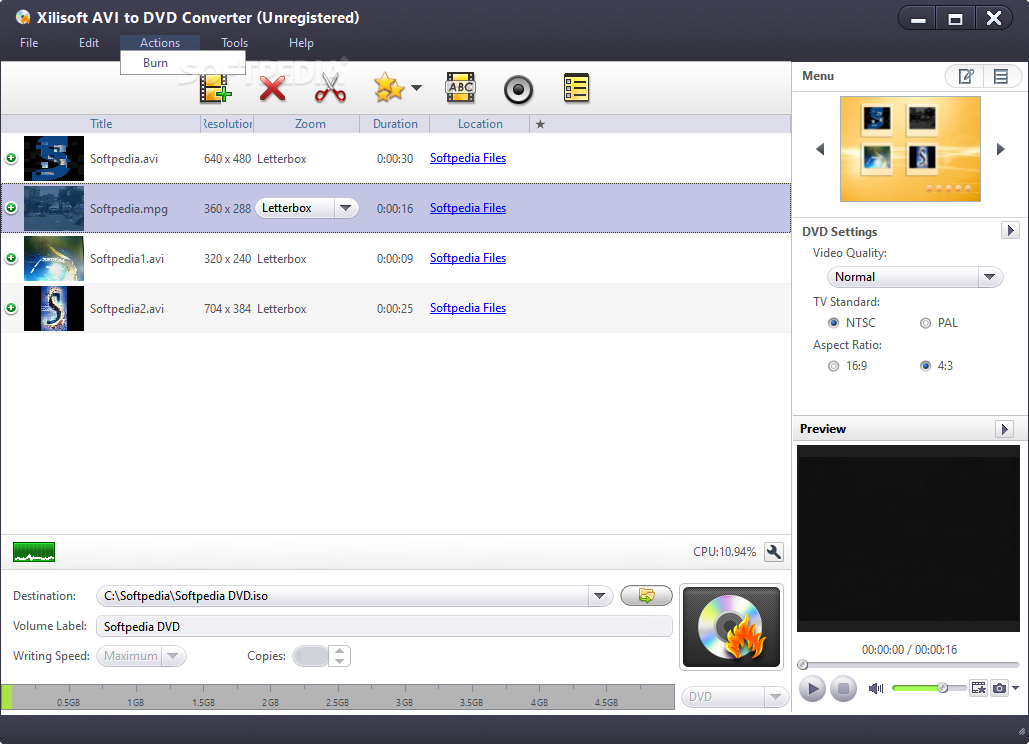
Task: Open Softpedia Files link for Softpedia1.avi
Action: pos(468,258)
